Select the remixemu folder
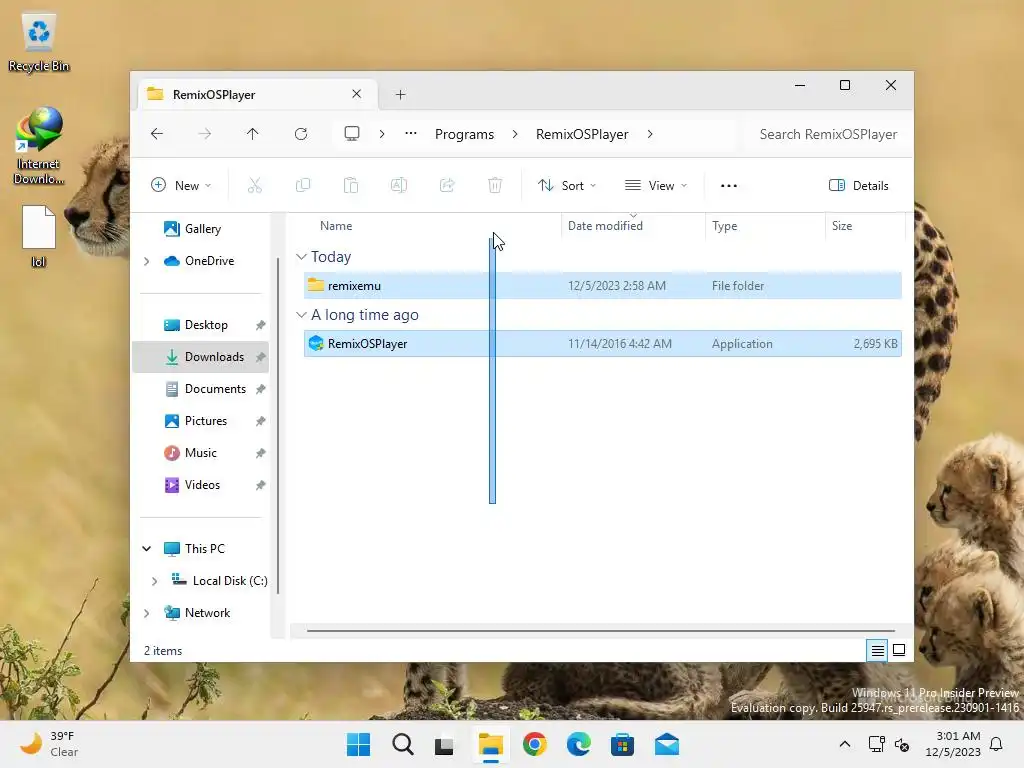The image size is (1024, 768). pyautogui.click(x=603, y=285)
